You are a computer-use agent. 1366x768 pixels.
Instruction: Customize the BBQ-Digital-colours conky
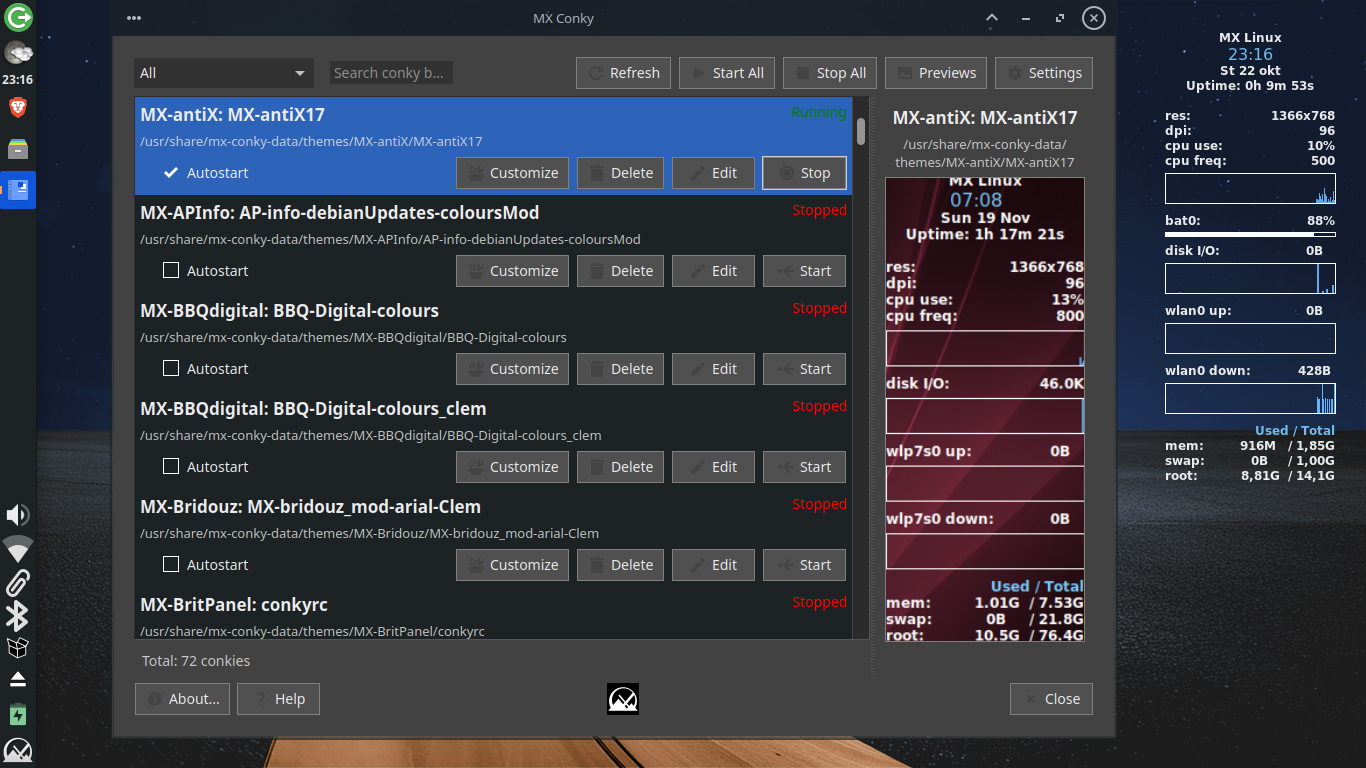pos(513,369)
